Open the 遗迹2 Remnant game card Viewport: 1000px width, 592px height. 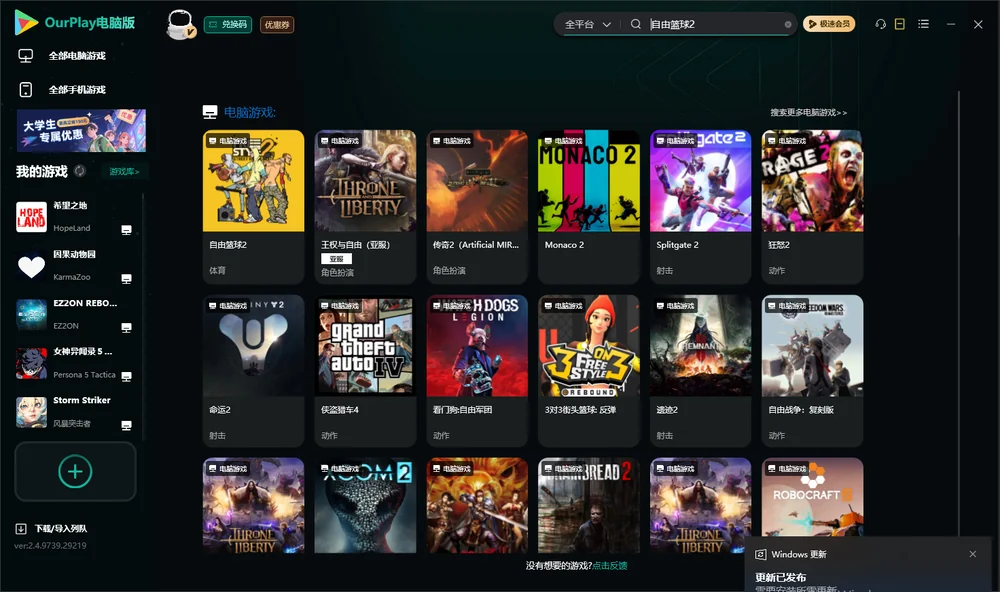coord(700,371)
